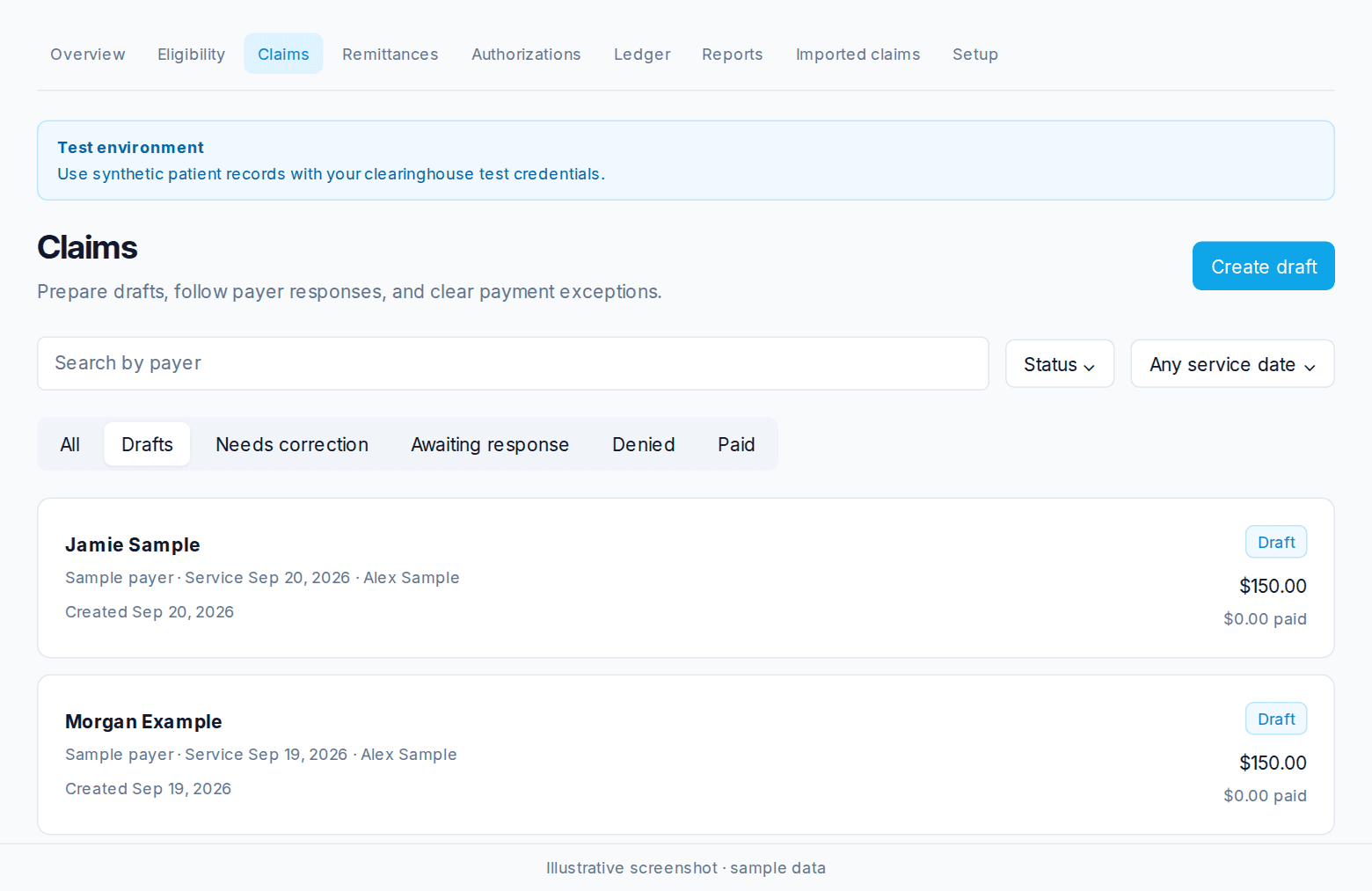Show Paid claims filter
Screen dimensions: 1372x891
click(736, 444)
